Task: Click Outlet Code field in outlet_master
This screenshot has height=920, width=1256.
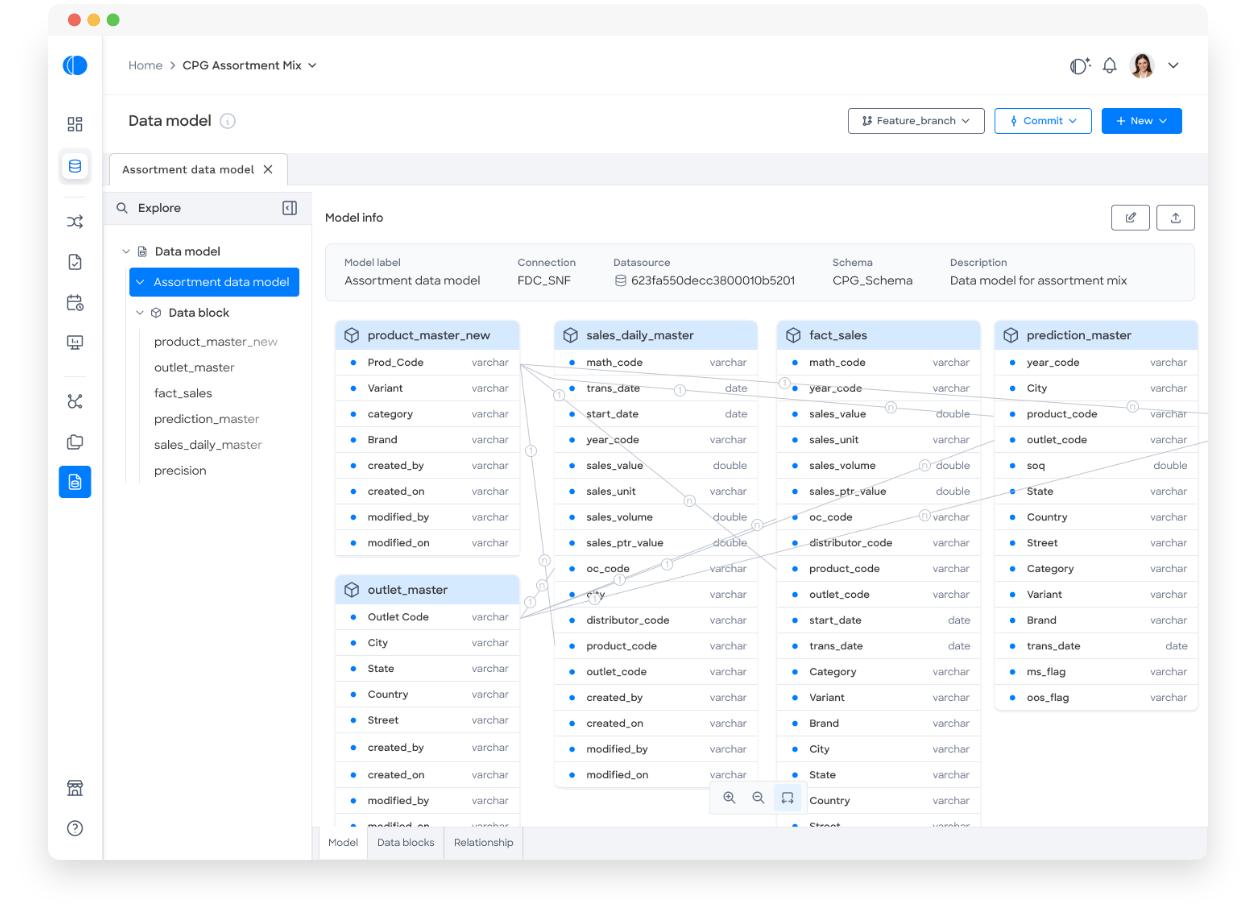Action: click(428, 617)
